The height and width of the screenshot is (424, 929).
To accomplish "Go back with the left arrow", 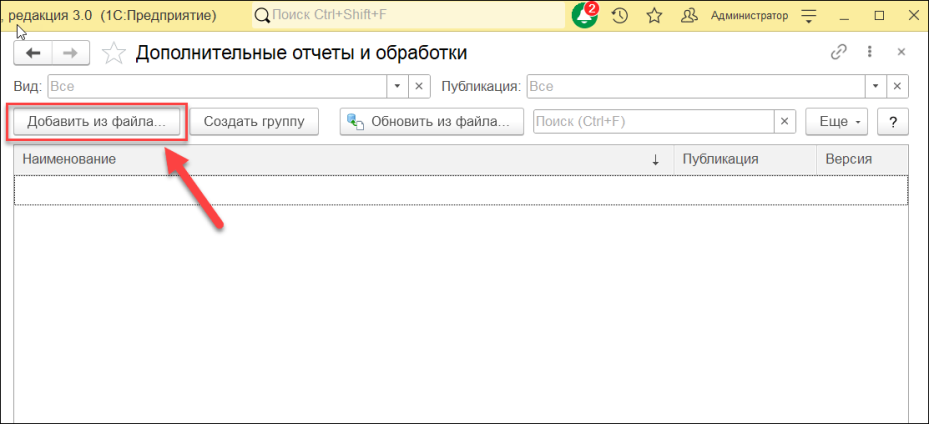I will tap(33, 53).
